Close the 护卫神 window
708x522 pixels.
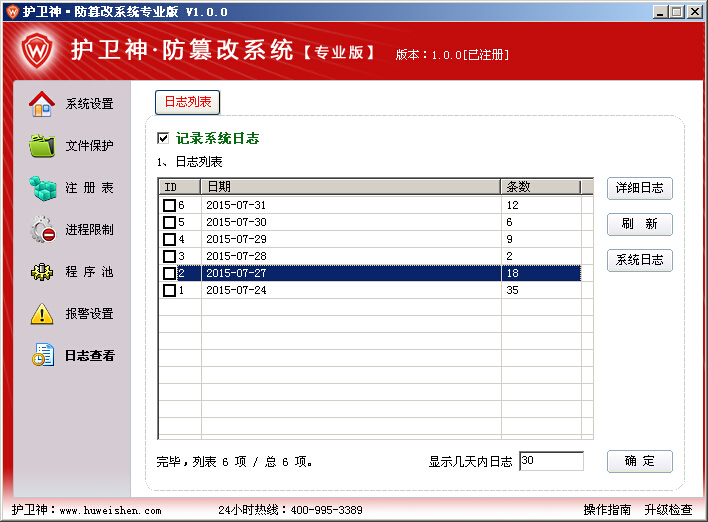coord(694,12)
